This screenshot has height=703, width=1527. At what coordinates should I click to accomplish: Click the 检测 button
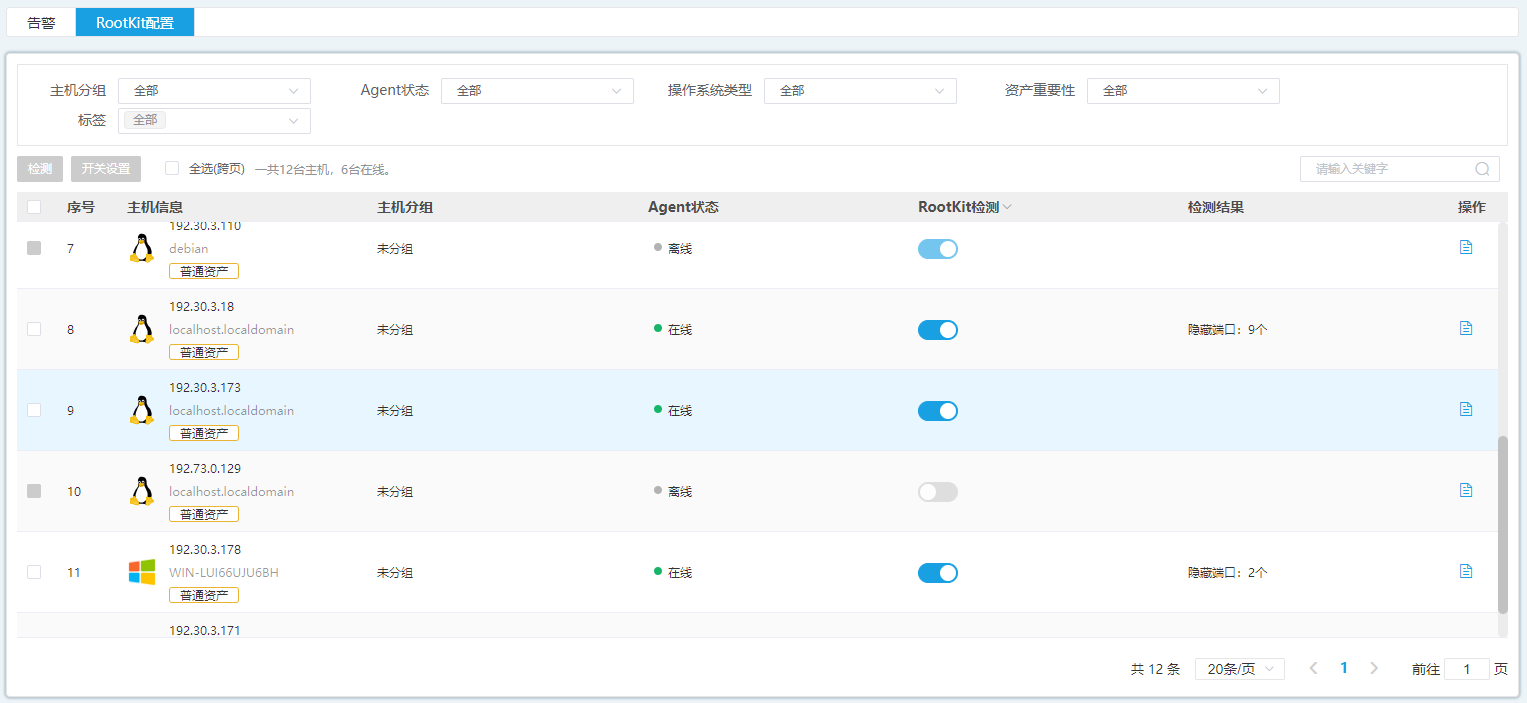click(x=40, y=169)
